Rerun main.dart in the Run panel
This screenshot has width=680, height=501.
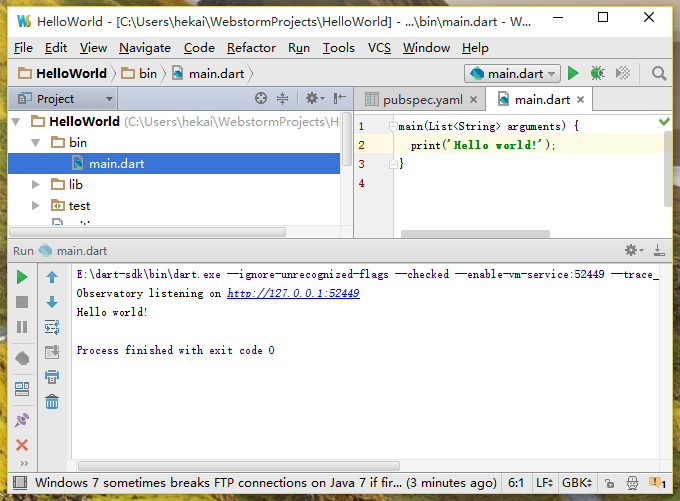click(x=22, y=277)
